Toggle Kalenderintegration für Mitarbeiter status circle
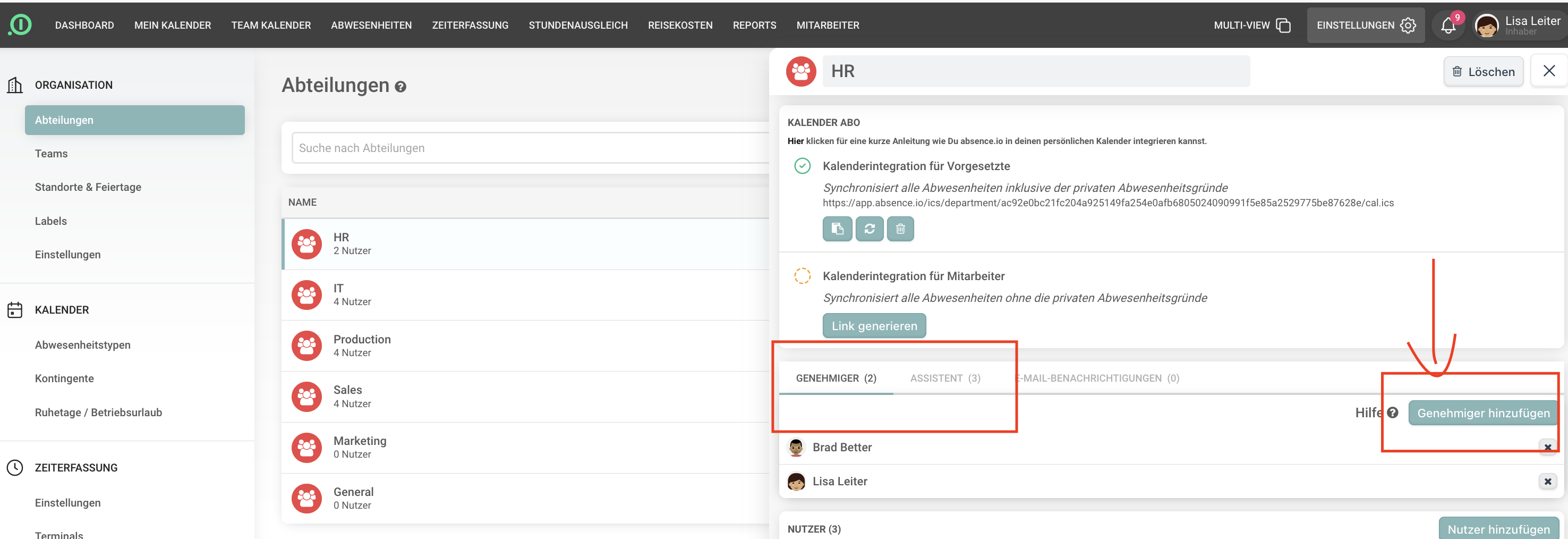Screen dimensions: 1568x539 coord(802,276)
